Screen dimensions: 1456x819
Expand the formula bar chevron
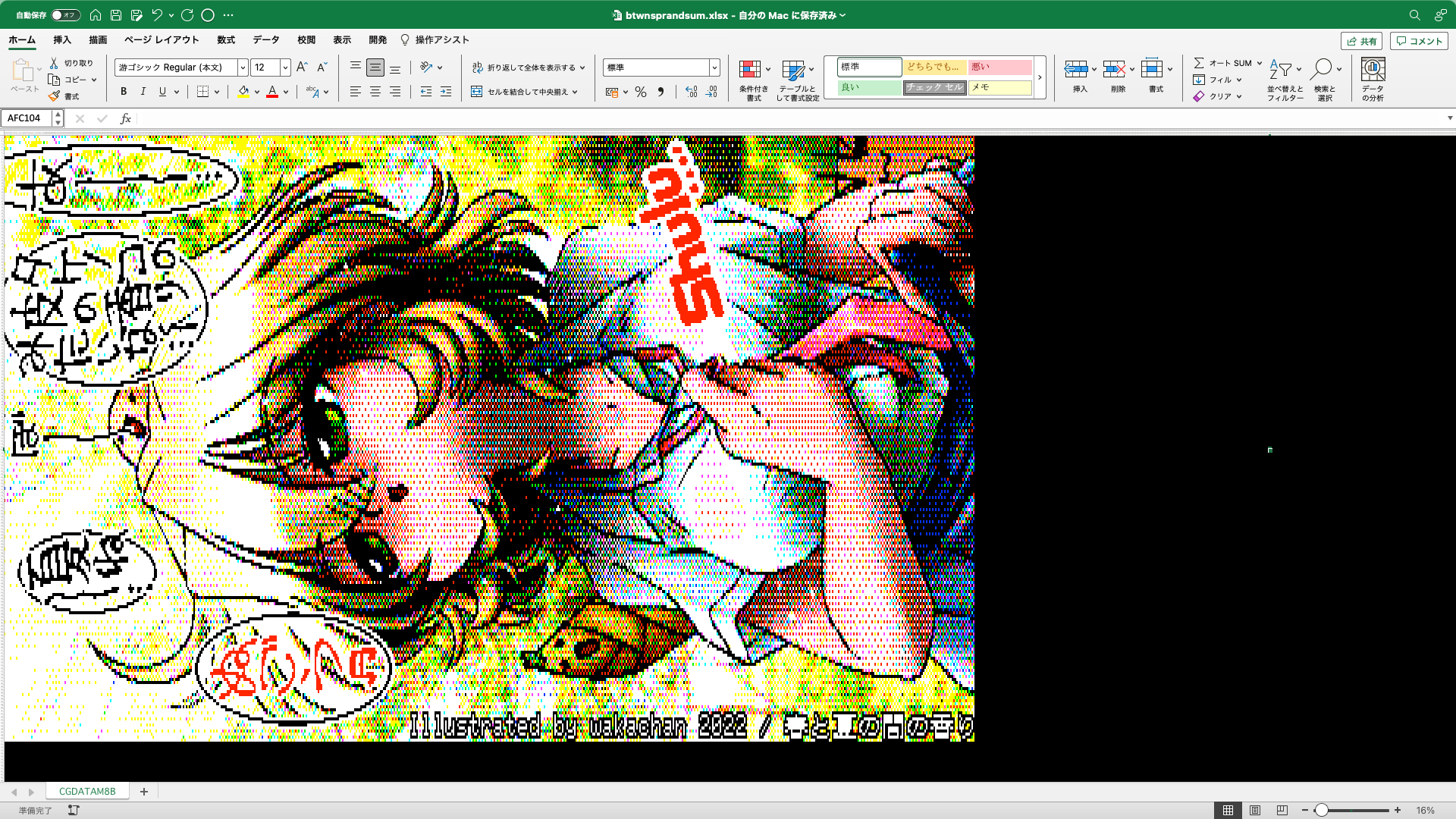coord(1450,118)
